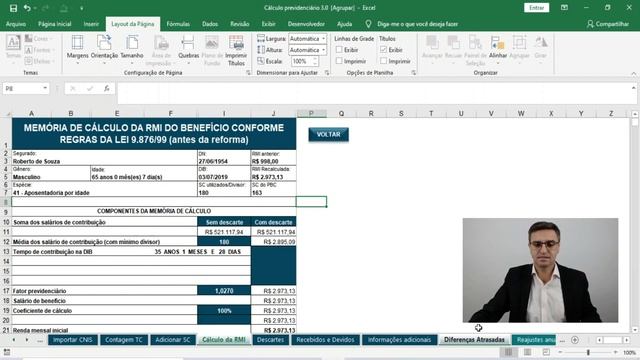Open Painel de Seleção pane
This screenshot has height=360, width=640.
(x=475, y=50)
